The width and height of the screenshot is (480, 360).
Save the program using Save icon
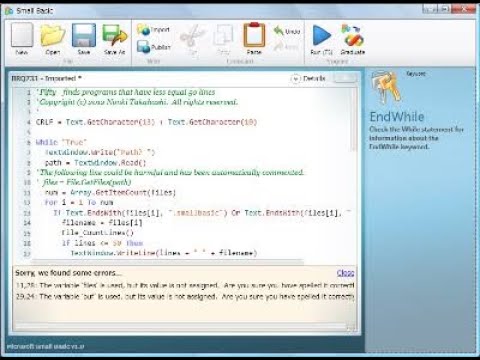[84, 39]
